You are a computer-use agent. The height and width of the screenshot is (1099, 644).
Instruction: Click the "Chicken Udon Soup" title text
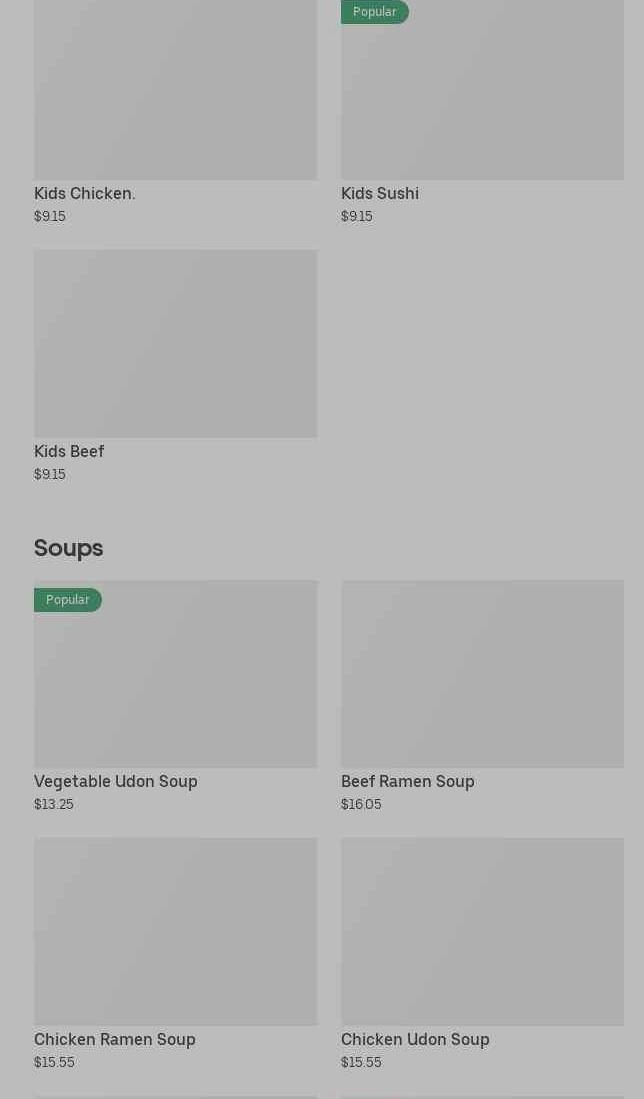415,1039
